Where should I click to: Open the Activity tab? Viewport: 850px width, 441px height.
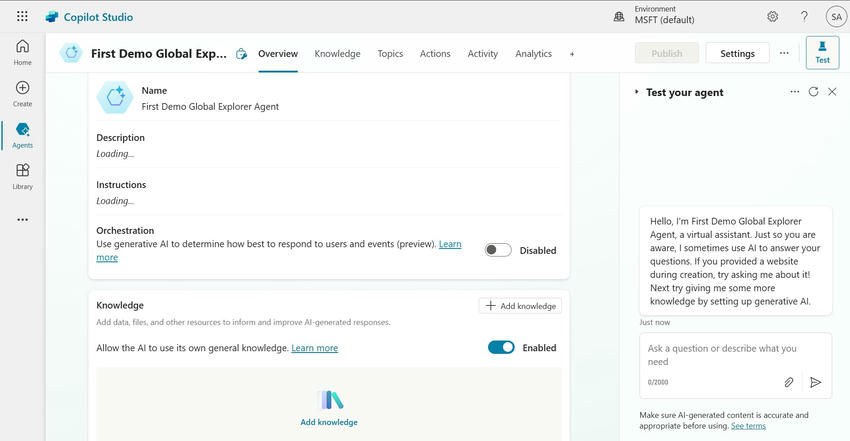pos(482,54)
